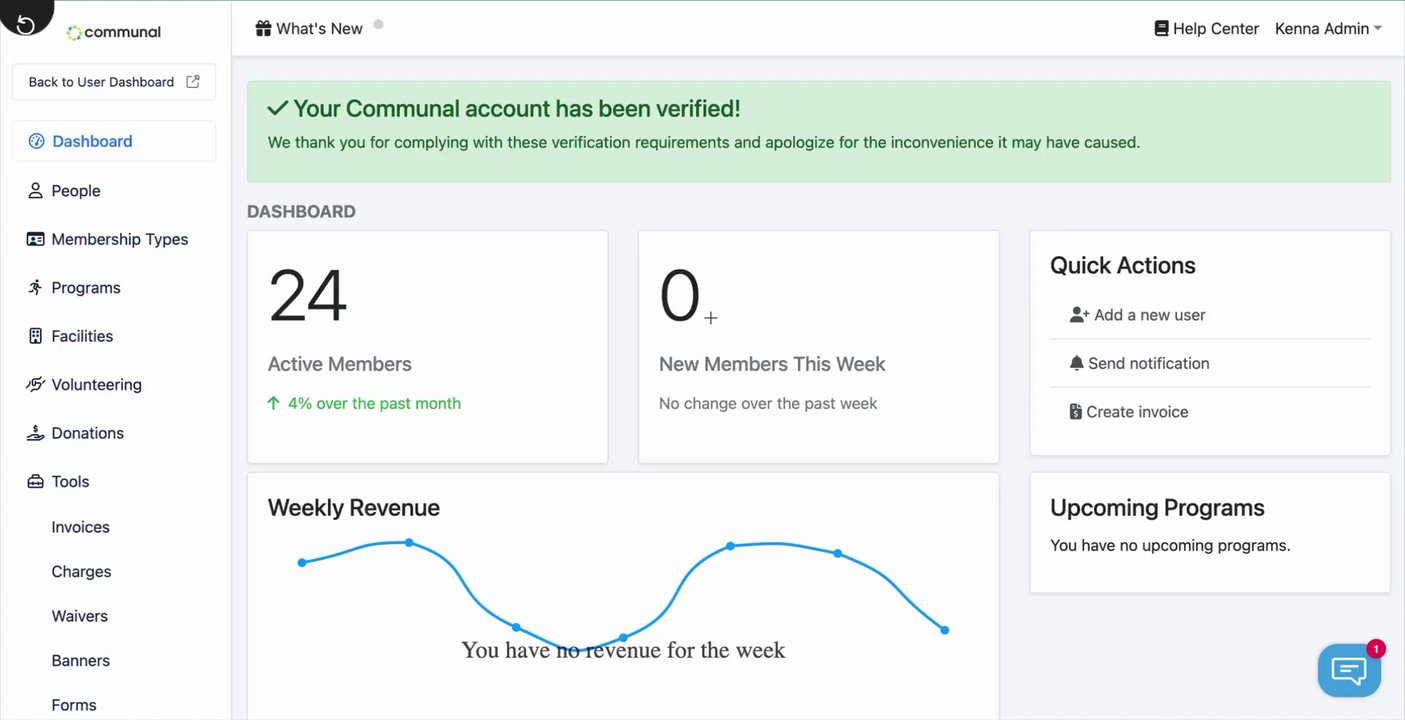Open the chat support bubble icon
This screenshot has width=1405, height=720.
tap(1349, 670)
